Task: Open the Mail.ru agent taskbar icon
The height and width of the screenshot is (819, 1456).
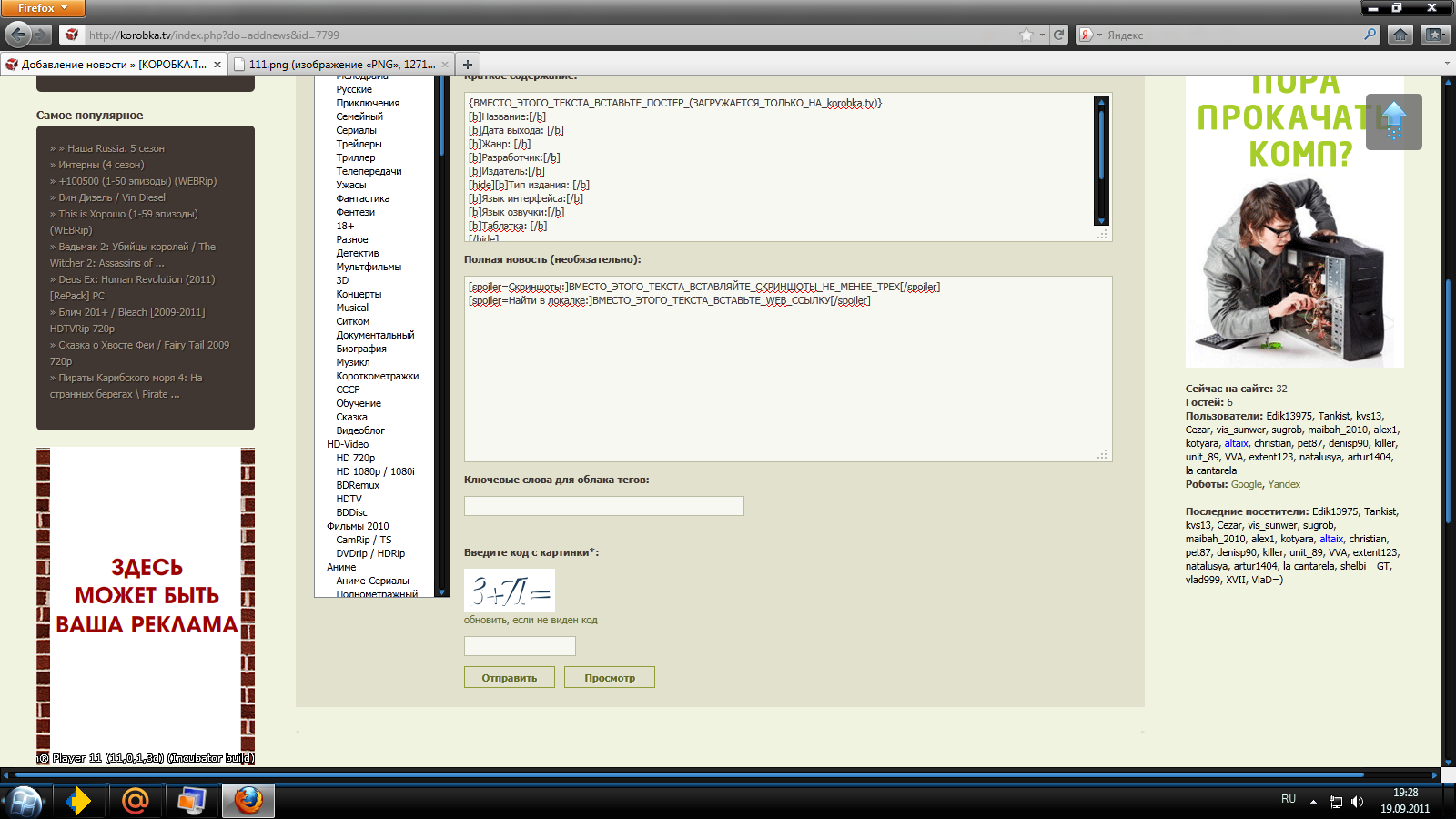Action: (x=135, y=801)
